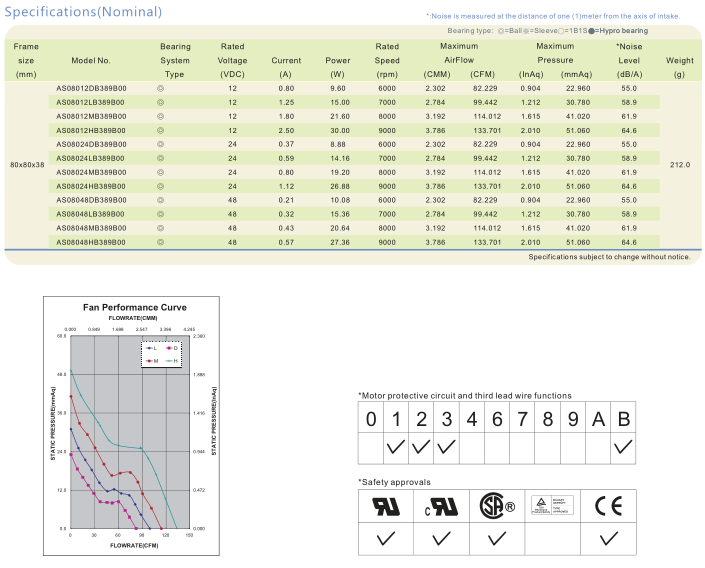Image resolution: width=705 pixels, height=568 pixels.
Task: Click the M series legend marker in chart
Action: (x=149, y=361)
